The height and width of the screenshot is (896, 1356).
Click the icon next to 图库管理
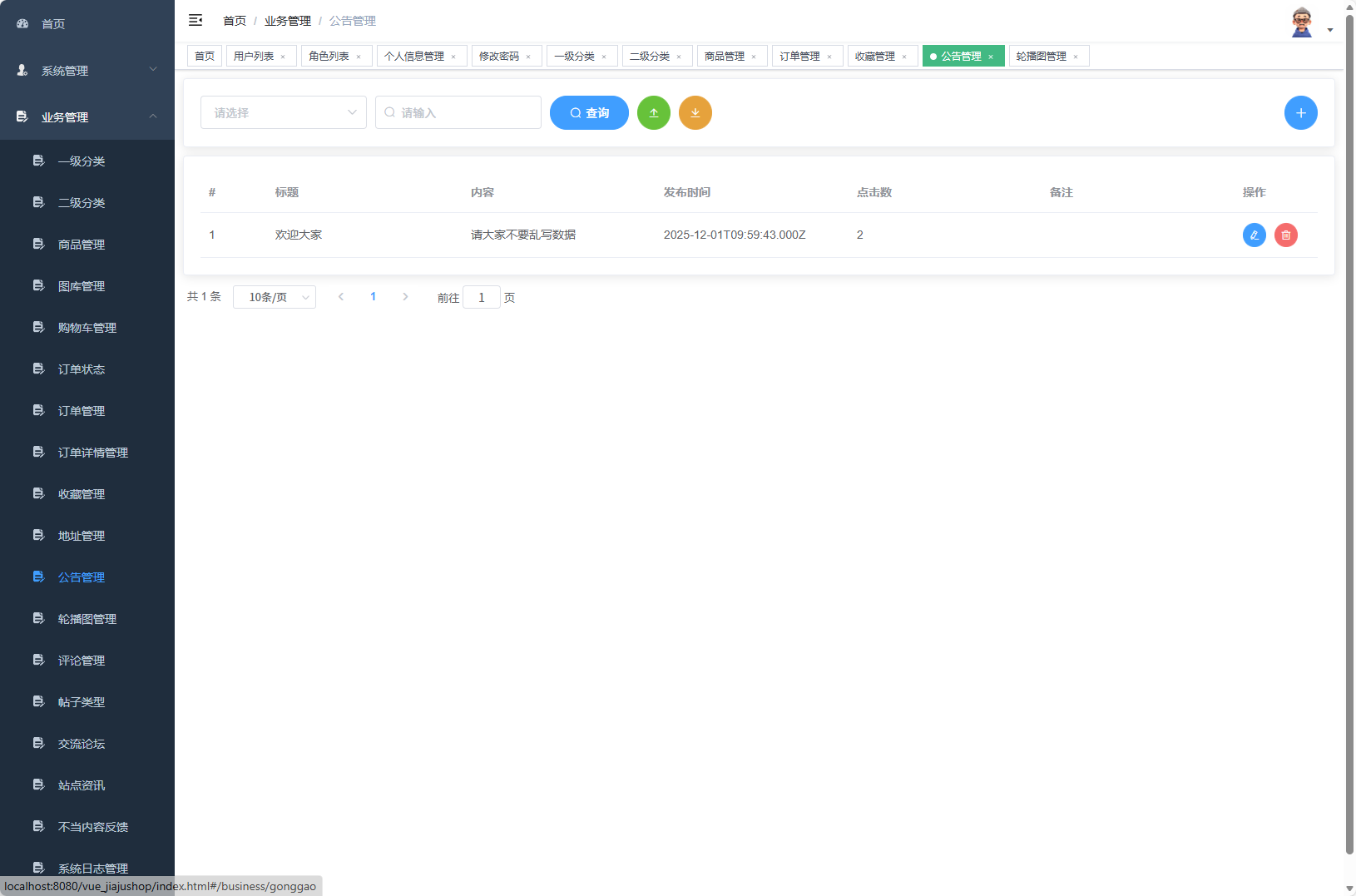(38, 285)
